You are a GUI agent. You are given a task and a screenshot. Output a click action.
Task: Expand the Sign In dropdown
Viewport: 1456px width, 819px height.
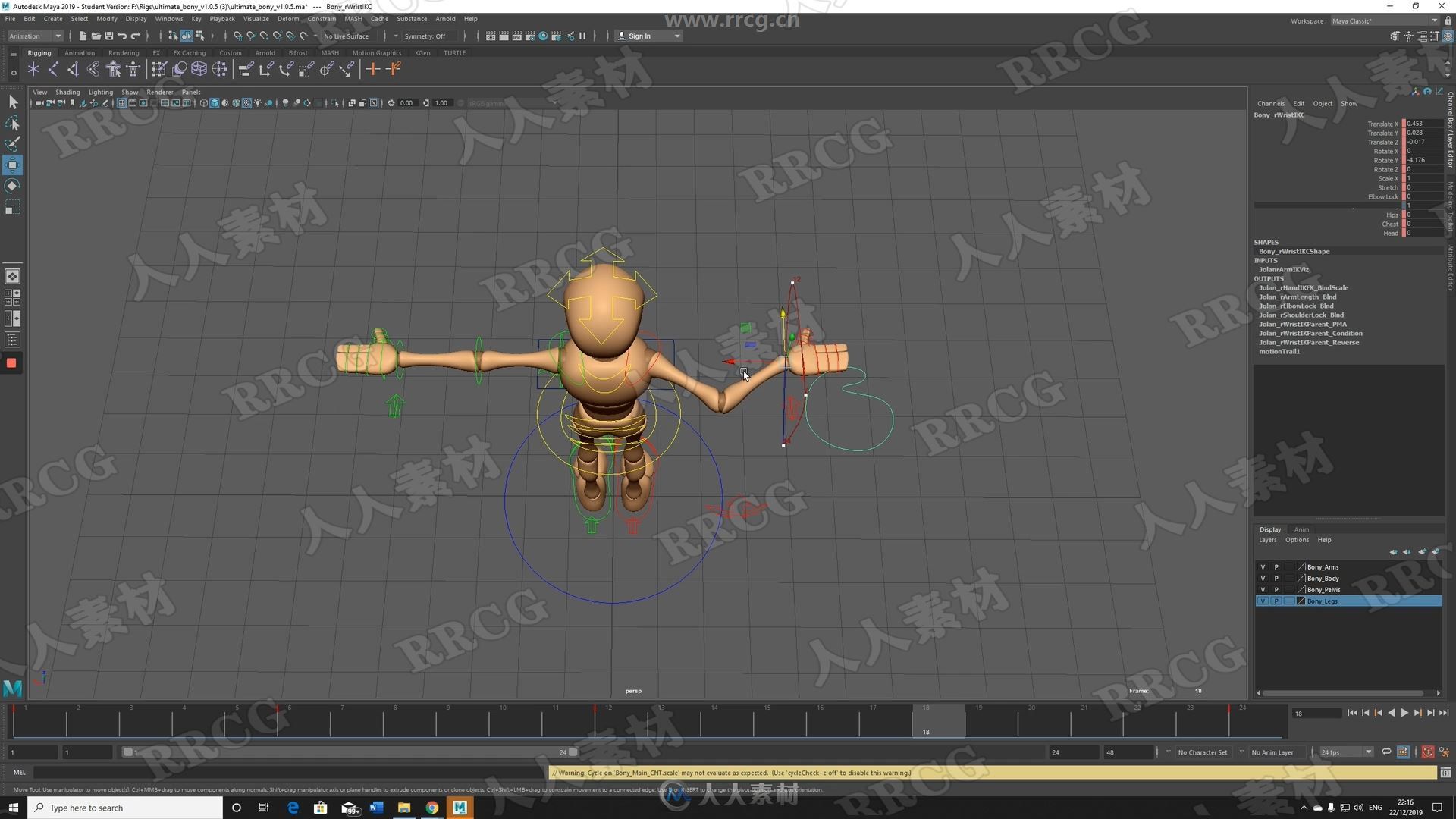[x=648, y=36]
